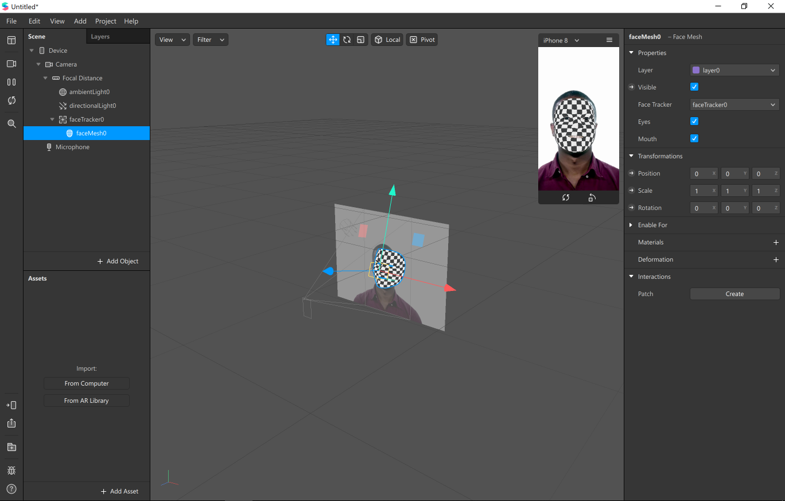The height and width of the screenshot is (501, 785).
Task: Collapse the Camera tree node
Action: (39, 64)
